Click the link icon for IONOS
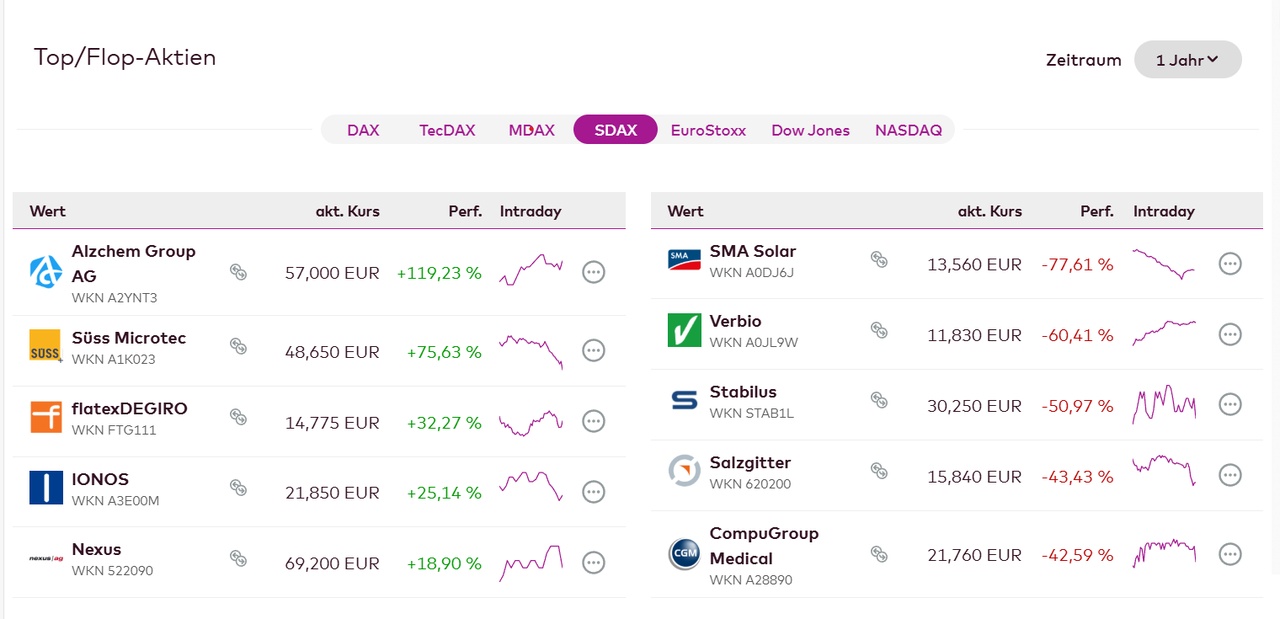 pos(238,487)
